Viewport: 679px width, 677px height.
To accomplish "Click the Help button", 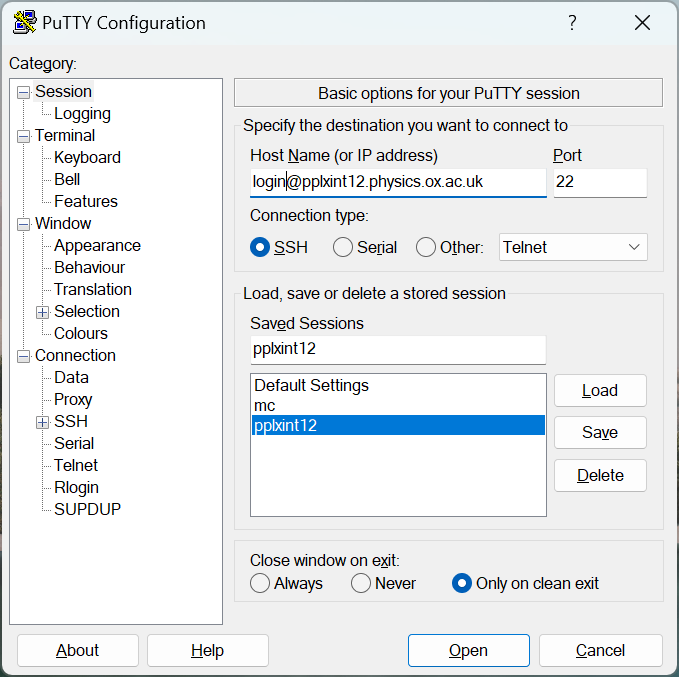I will [x=208, y=651].
